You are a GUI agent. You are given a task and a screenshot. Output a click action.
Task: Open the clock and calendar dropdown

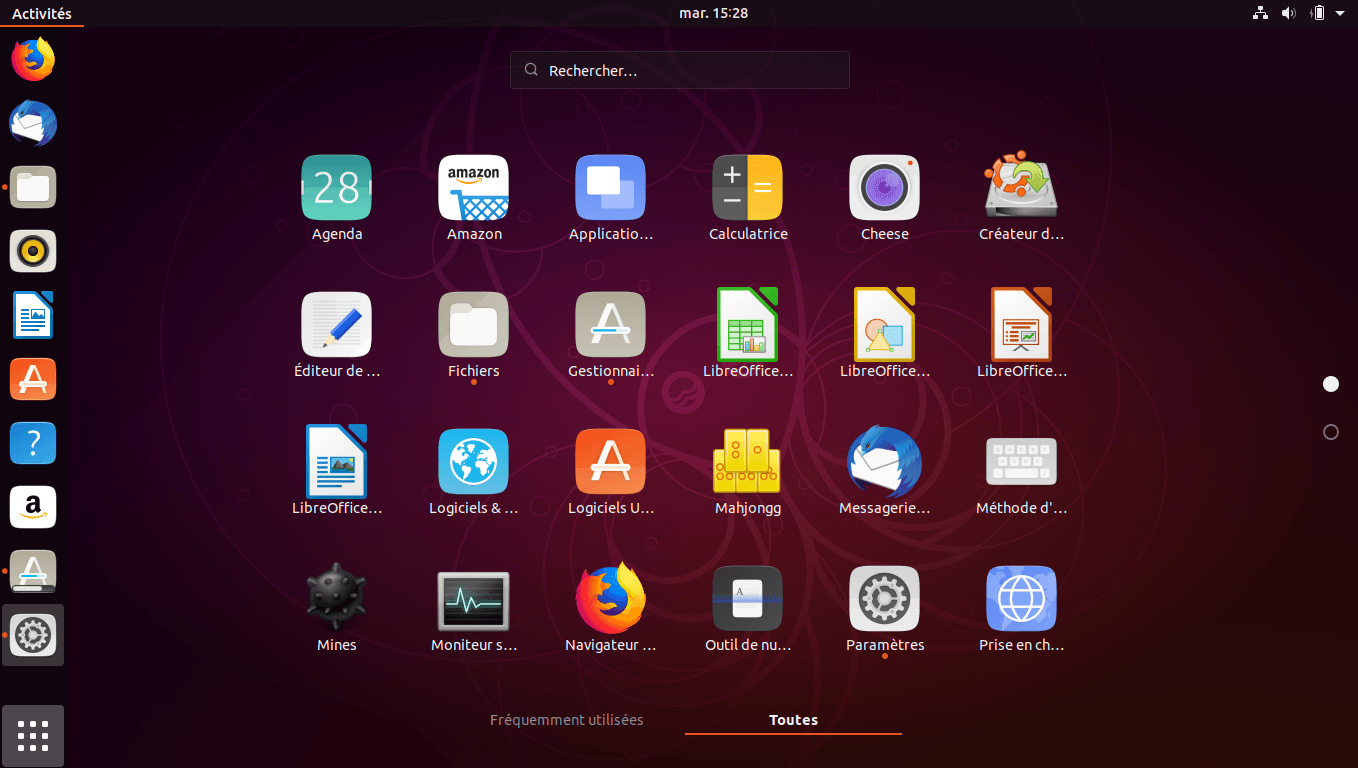click(713, 13)
